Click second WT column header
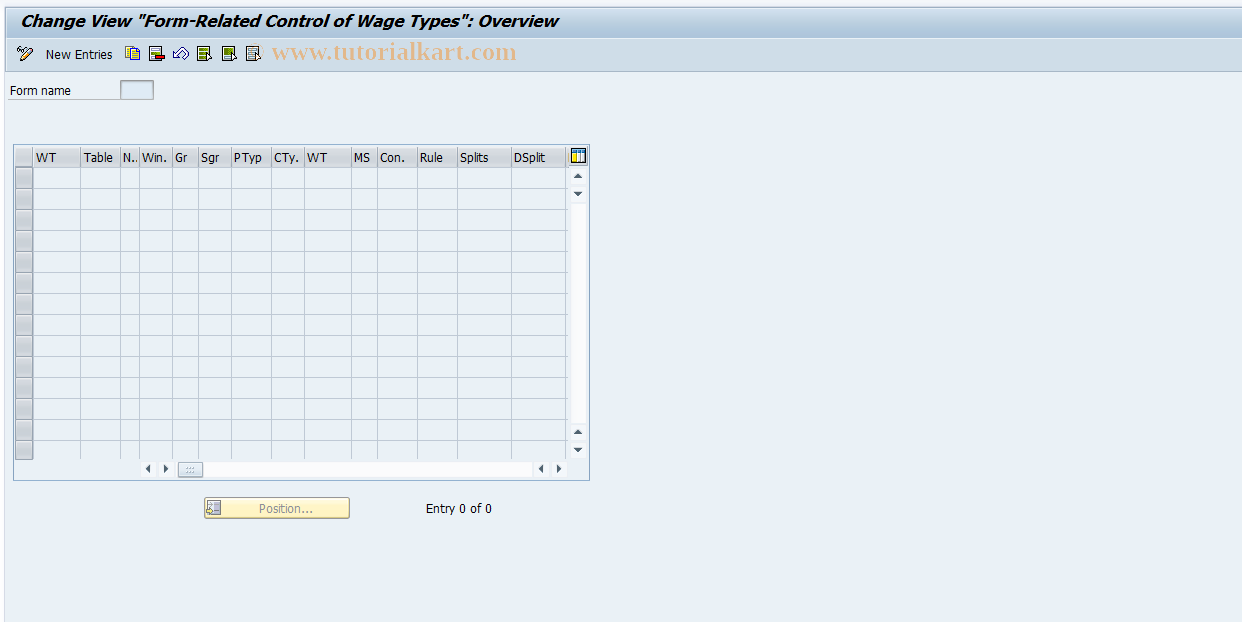The width and height of the screenshot is (1242, 622). (x=328, y=157)
